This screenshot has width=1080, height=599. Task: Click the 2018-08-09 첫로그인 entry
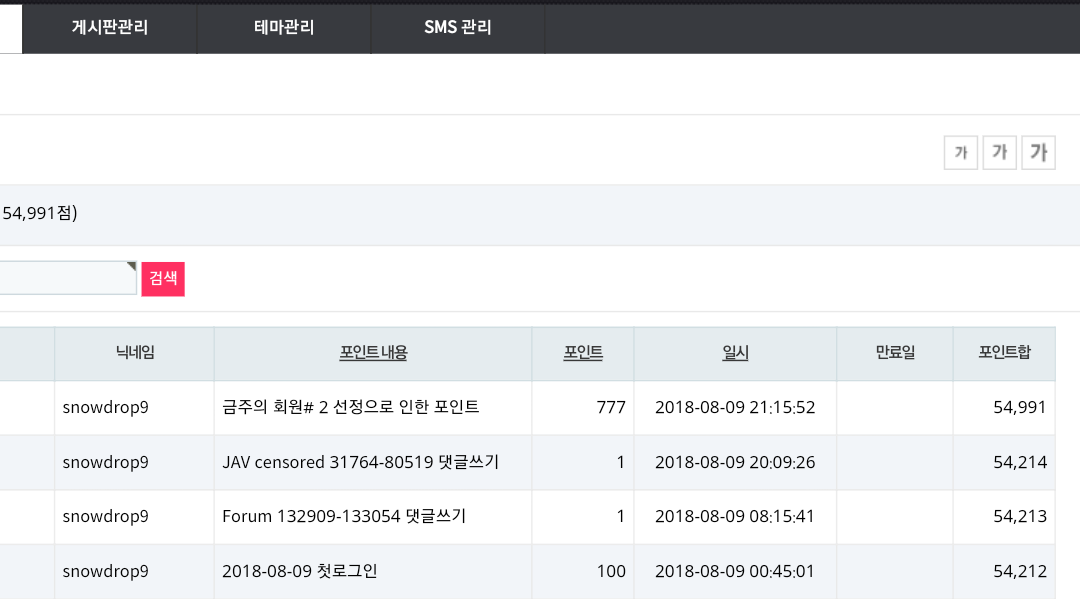click(300, 571)
